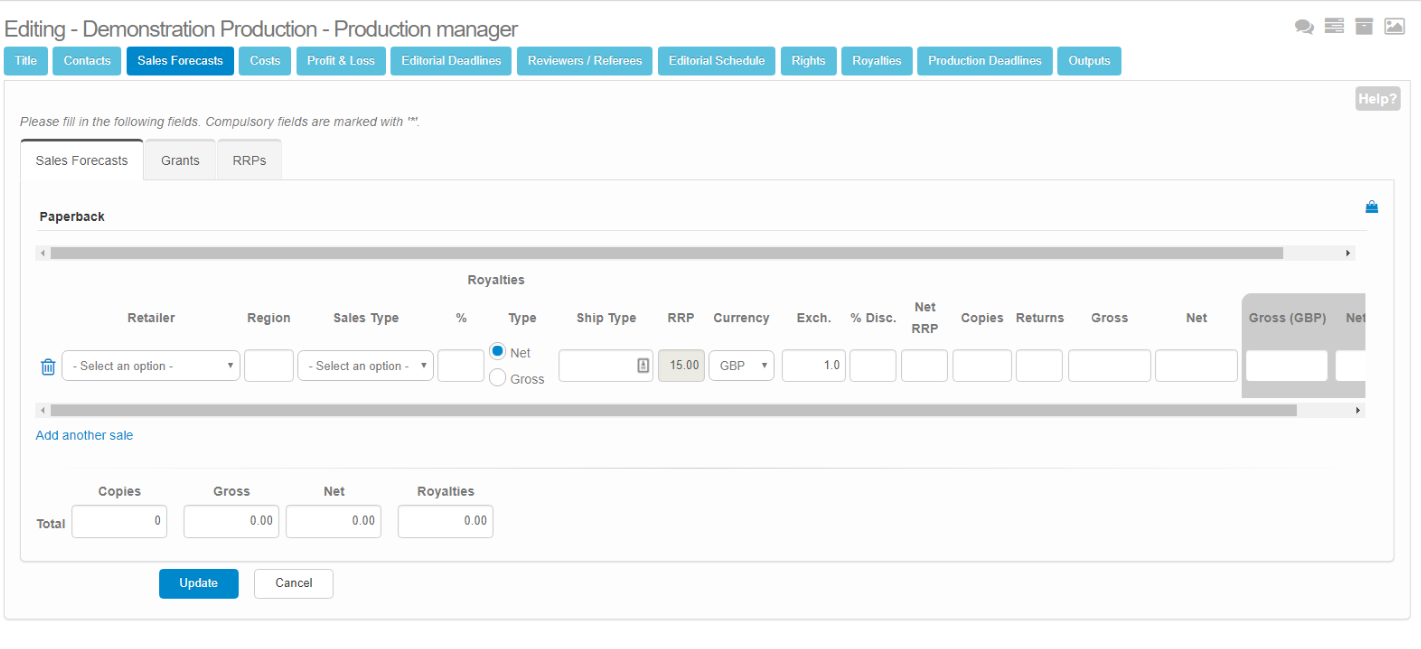The height and width of the screenshot is (649, 1421).
Task: Open the Profit & Loss tab
Action: pos(341,61)
